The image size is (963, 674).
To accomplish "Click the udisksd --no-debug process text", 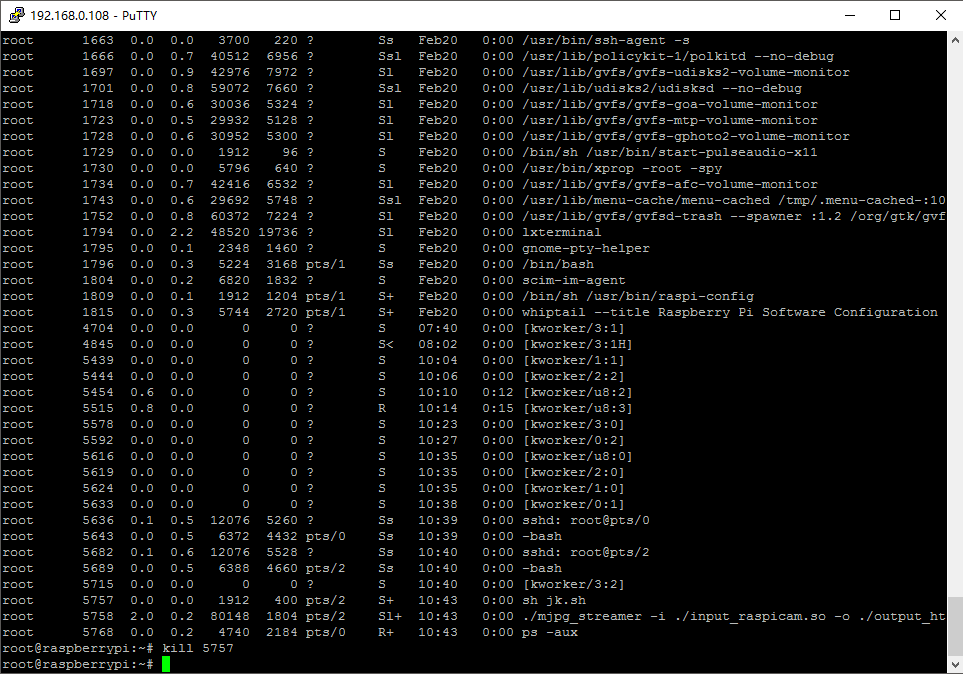I will coord(662,88).
